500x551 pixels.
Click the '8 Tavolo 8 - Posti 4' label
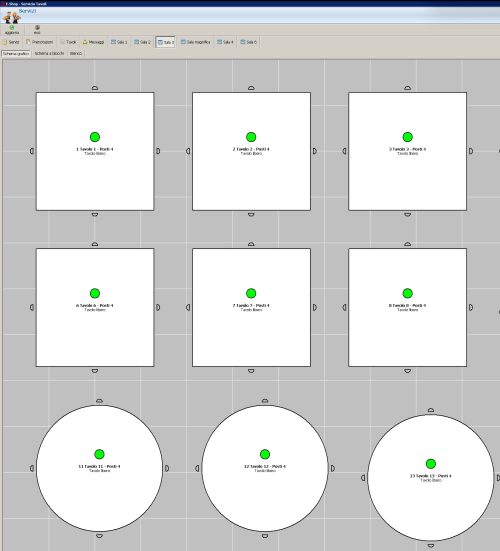[407, 305]
